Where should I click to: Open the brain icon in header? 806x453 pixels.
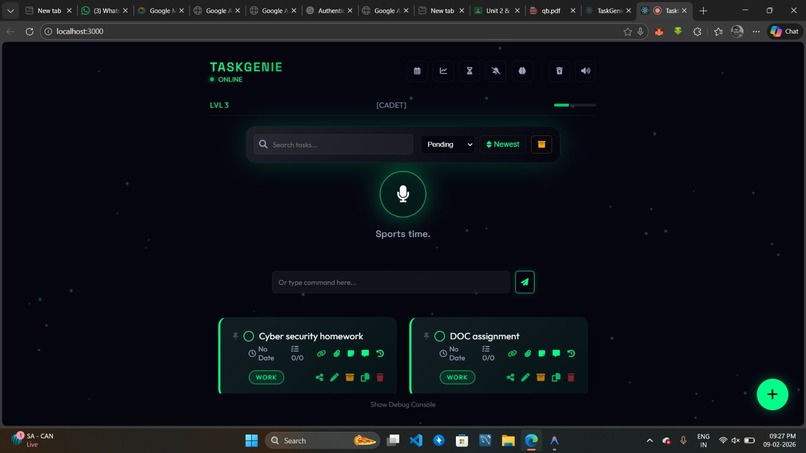pyautogui.click(x=522, y=71)
